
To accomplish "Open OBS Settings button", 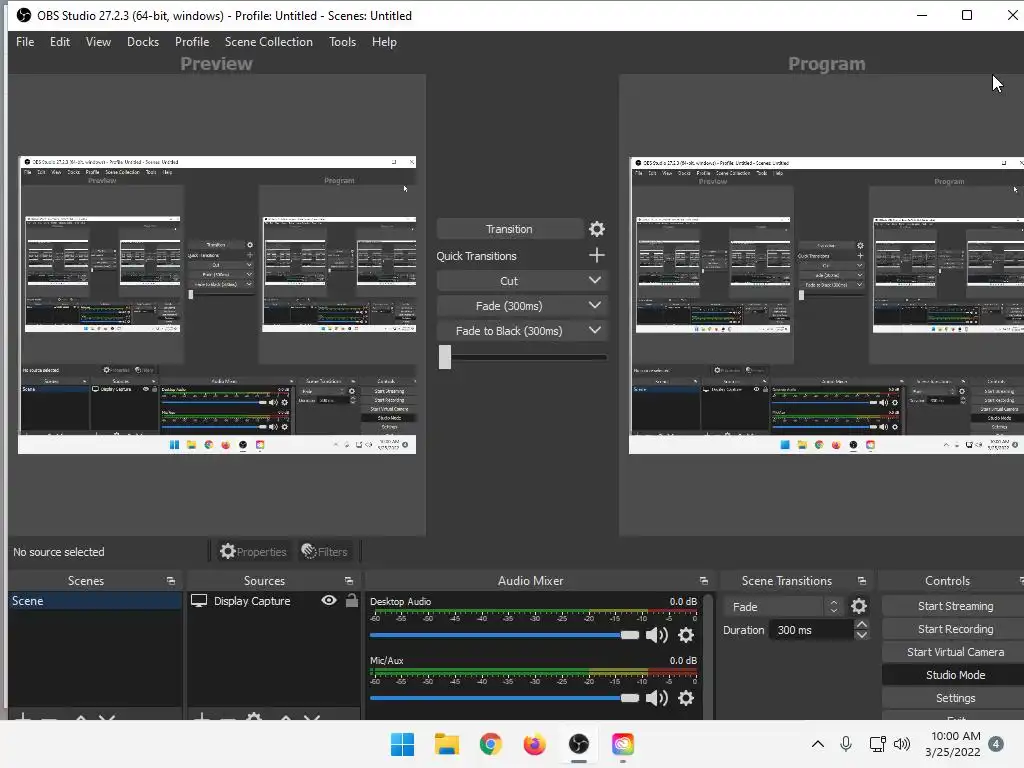I will (955, 698).
